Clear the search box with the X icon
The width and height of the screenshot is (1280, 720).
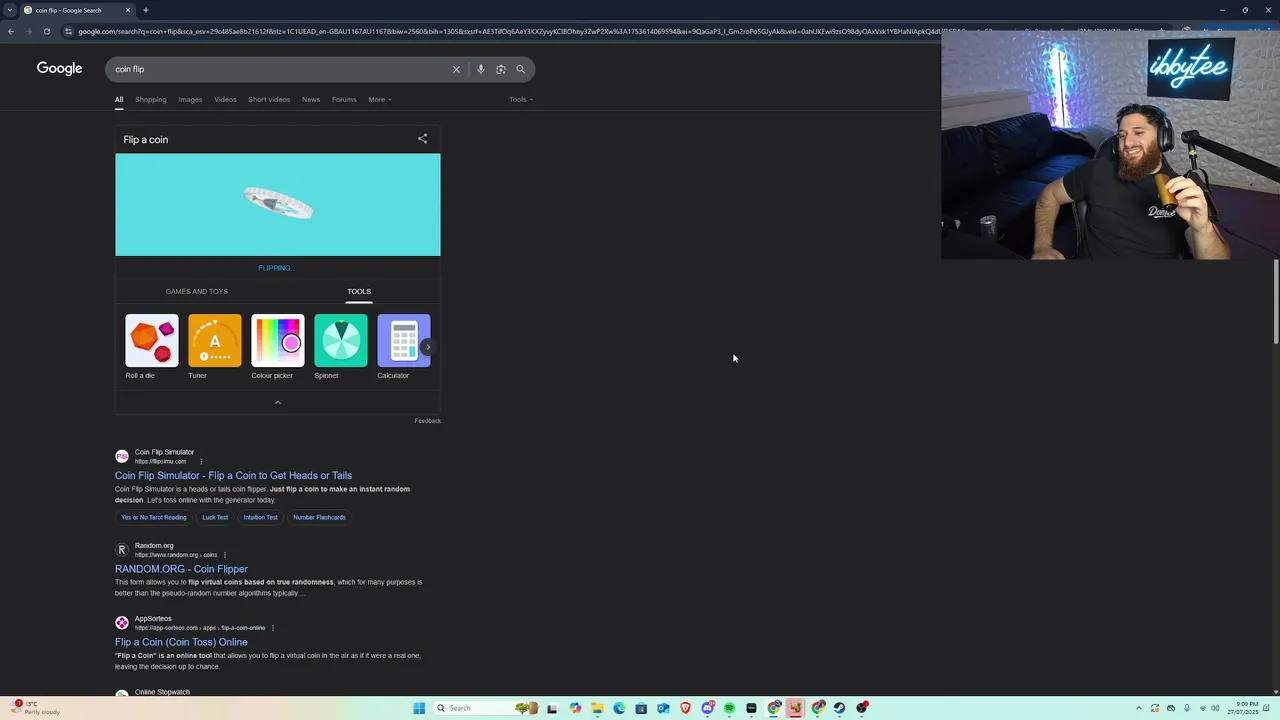click(456, 69)
